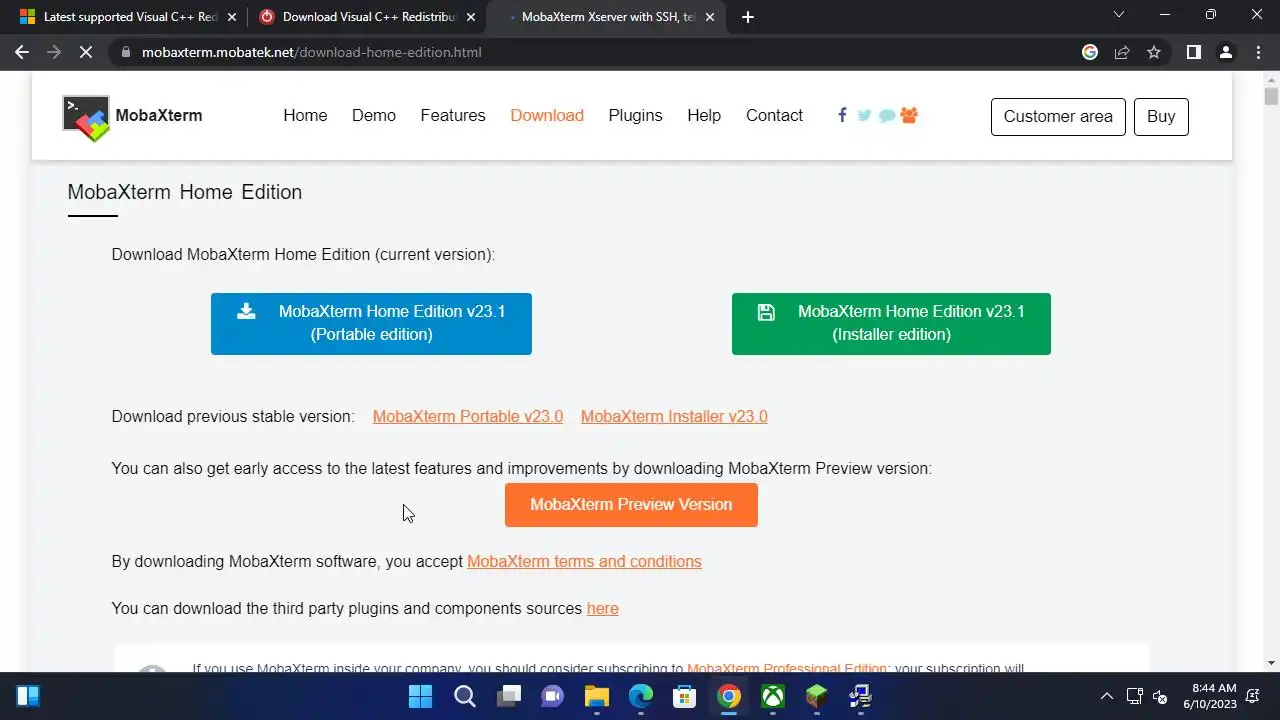Launch Microsoft Edge from taskbar
The height and width of the screenshot is (720, 1280).
(641, 696)
